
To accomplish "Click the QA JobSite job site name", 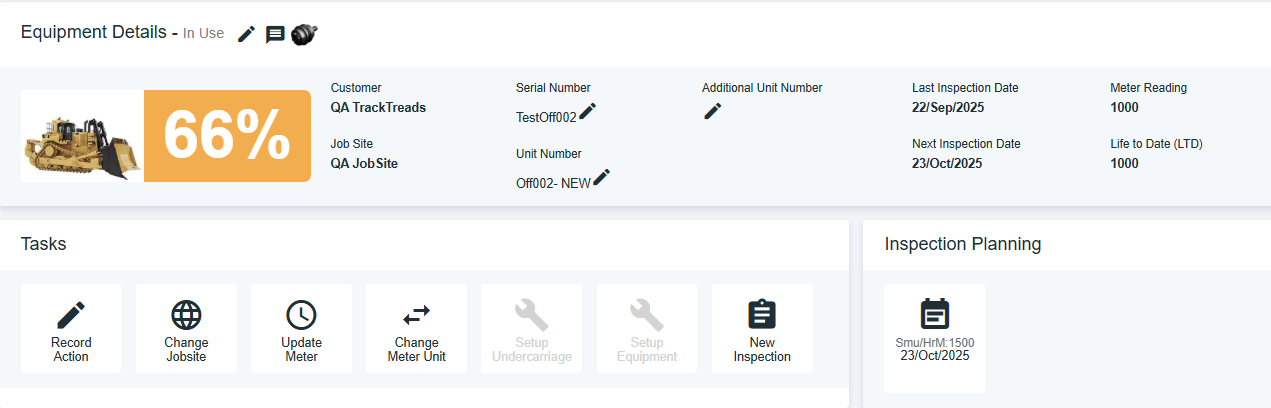I will coord(364,163).
